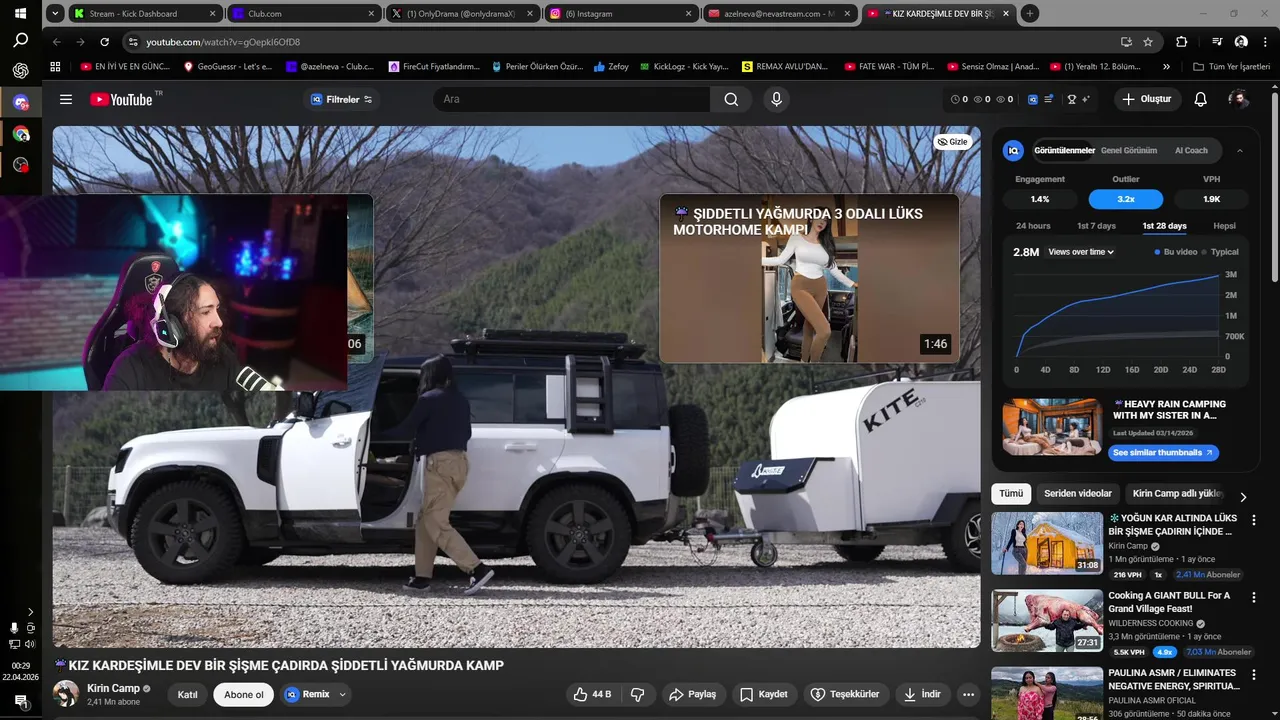Open Views over time dropdown

tap(1081, 252)
